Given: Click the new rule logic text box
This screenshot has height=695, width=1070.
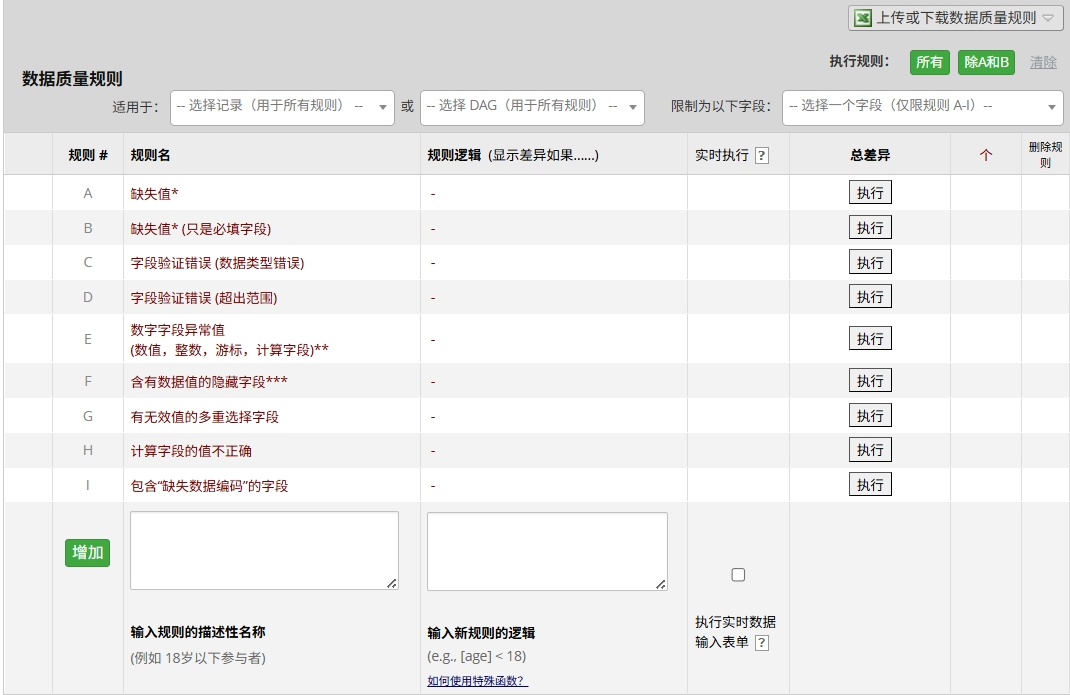Looking at the screenshot, I should click(x=547, y=551).
